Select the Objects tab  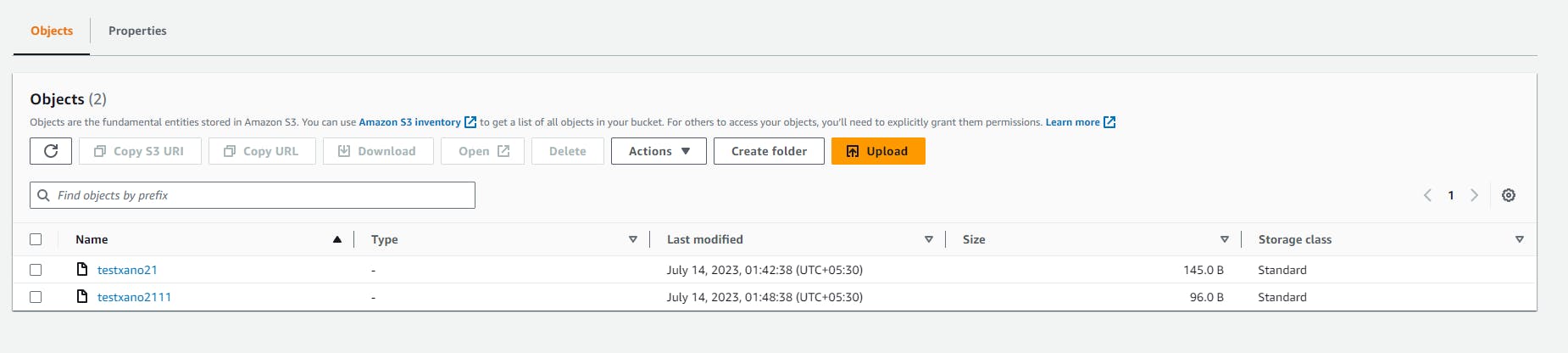click(x=52, y=31)
